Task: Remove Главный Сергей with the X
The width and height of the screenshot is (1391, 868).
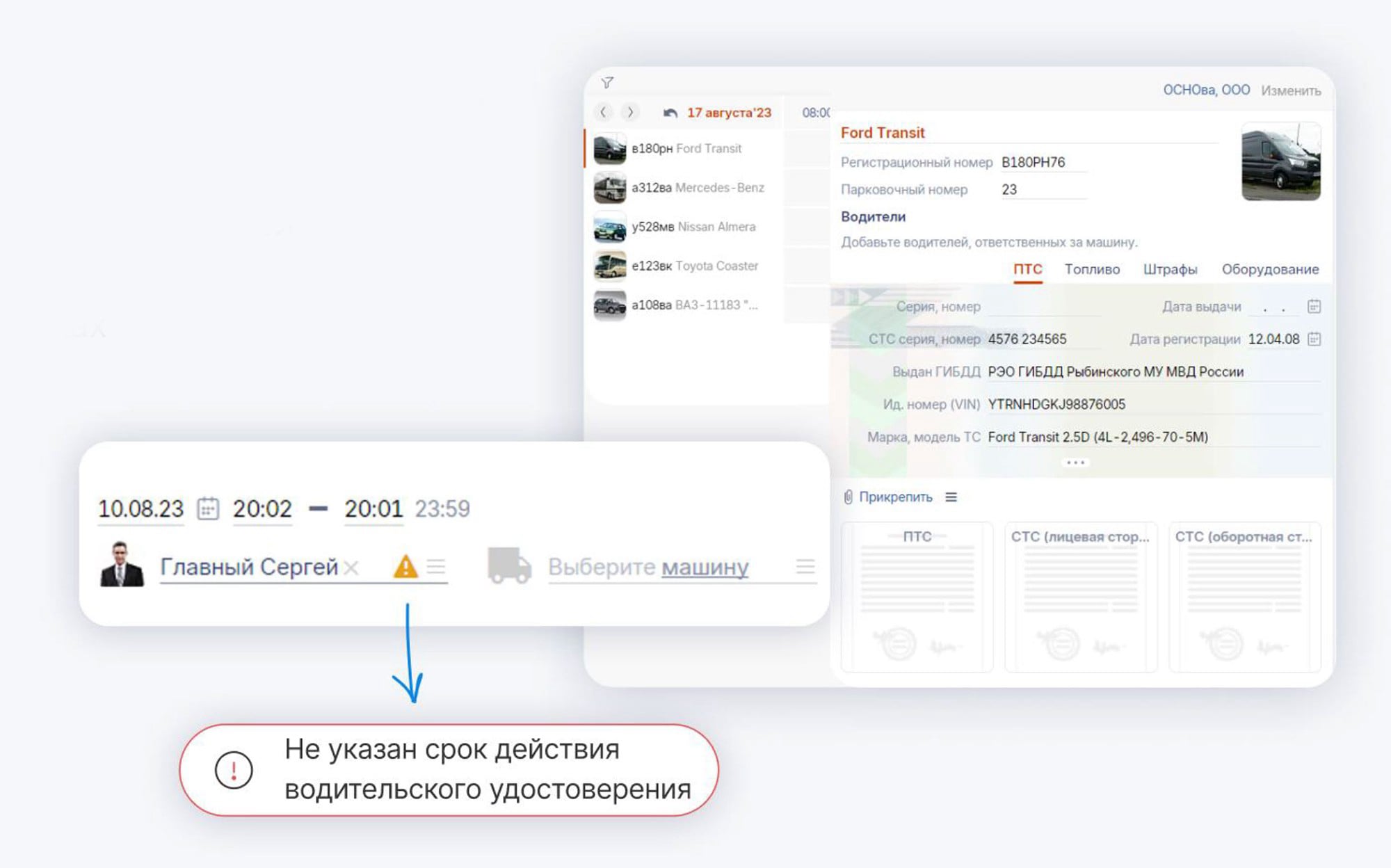Action: point(351,567)
